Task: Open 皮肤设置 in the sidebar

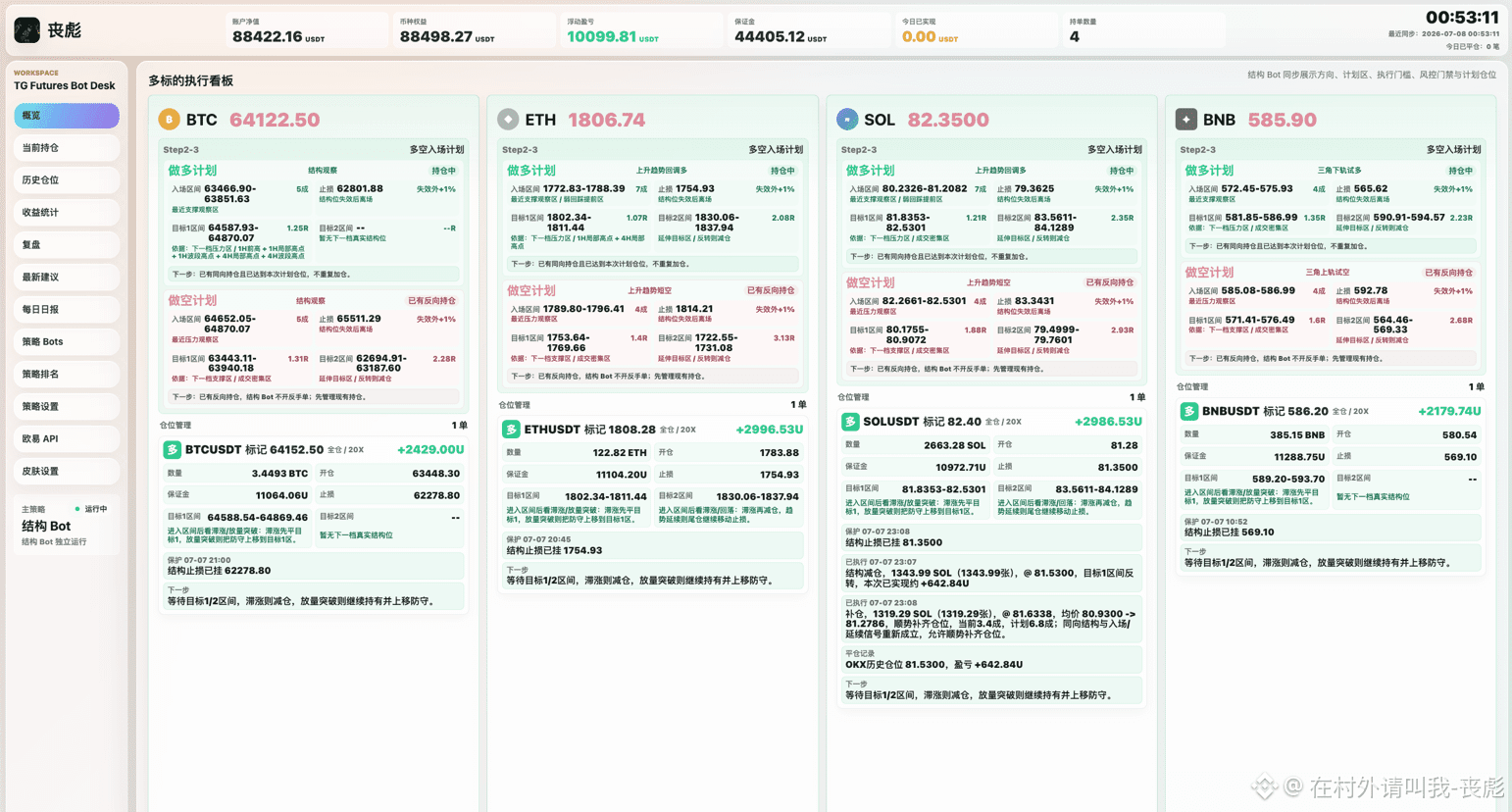Action: [x=67, y=472]
